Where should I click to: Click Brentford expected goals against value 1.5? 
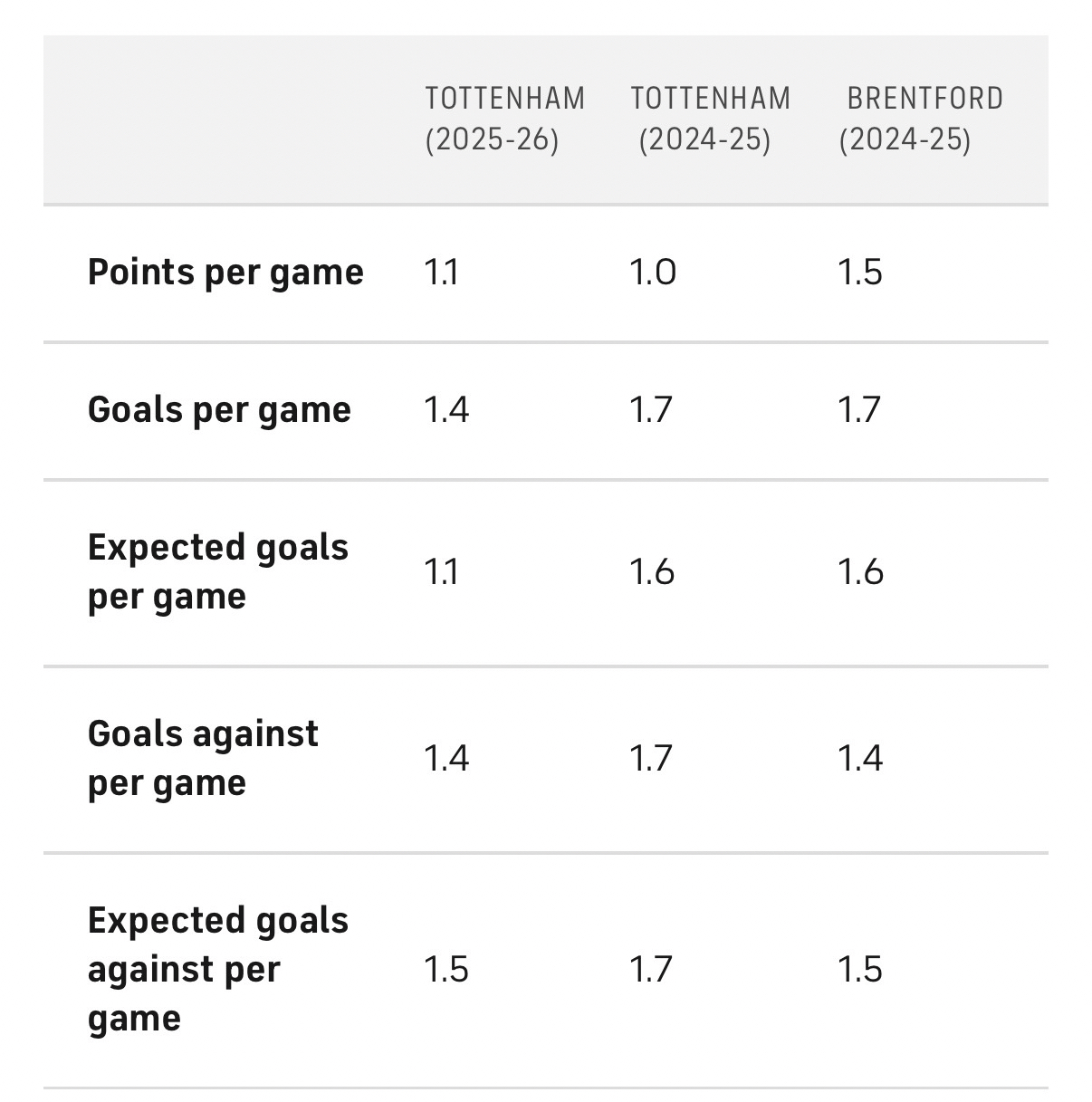click(859, 969)
